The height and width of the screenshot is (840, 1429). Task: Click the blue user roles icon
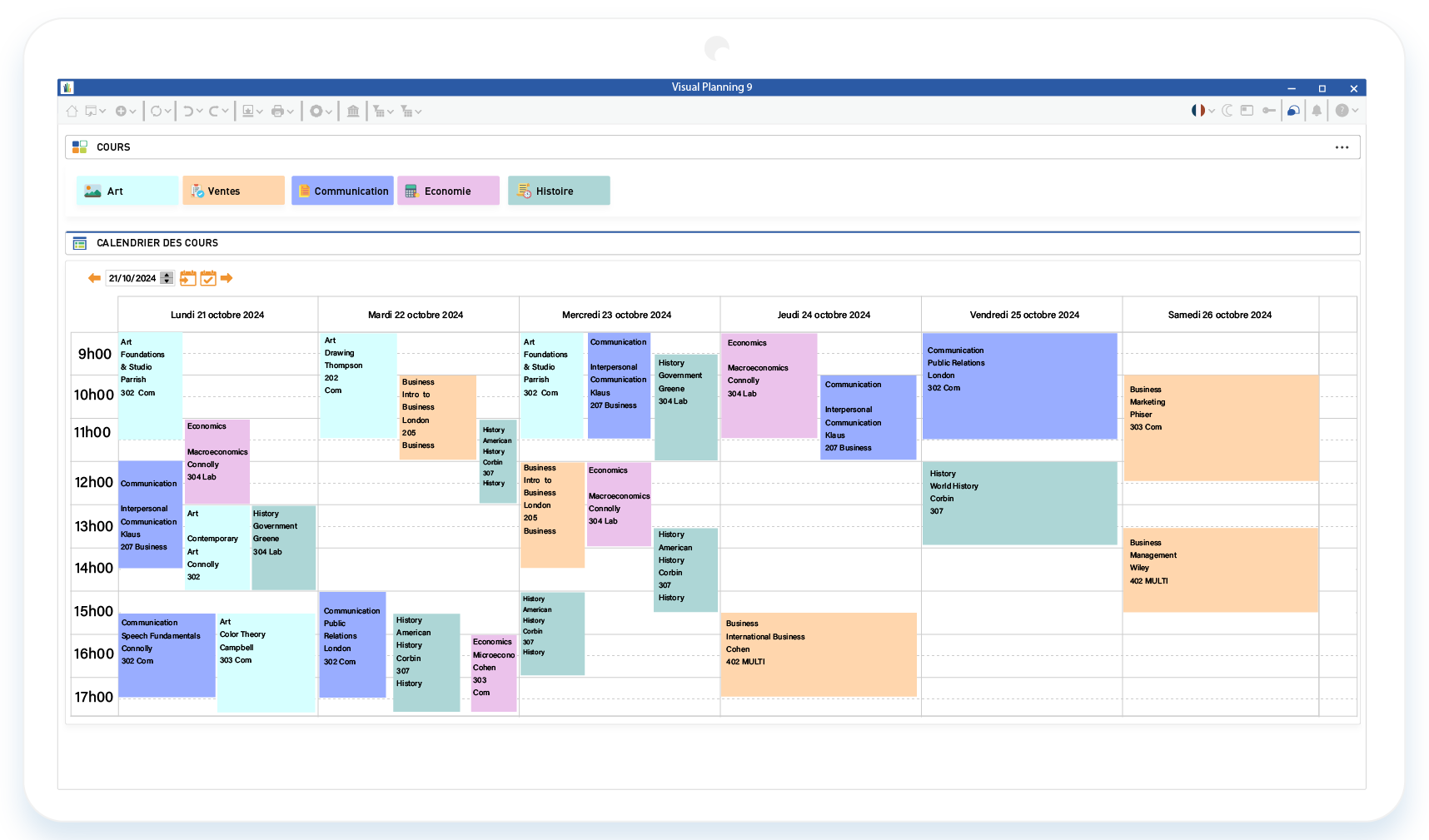pyautogui.click(x=1293, y=110)
